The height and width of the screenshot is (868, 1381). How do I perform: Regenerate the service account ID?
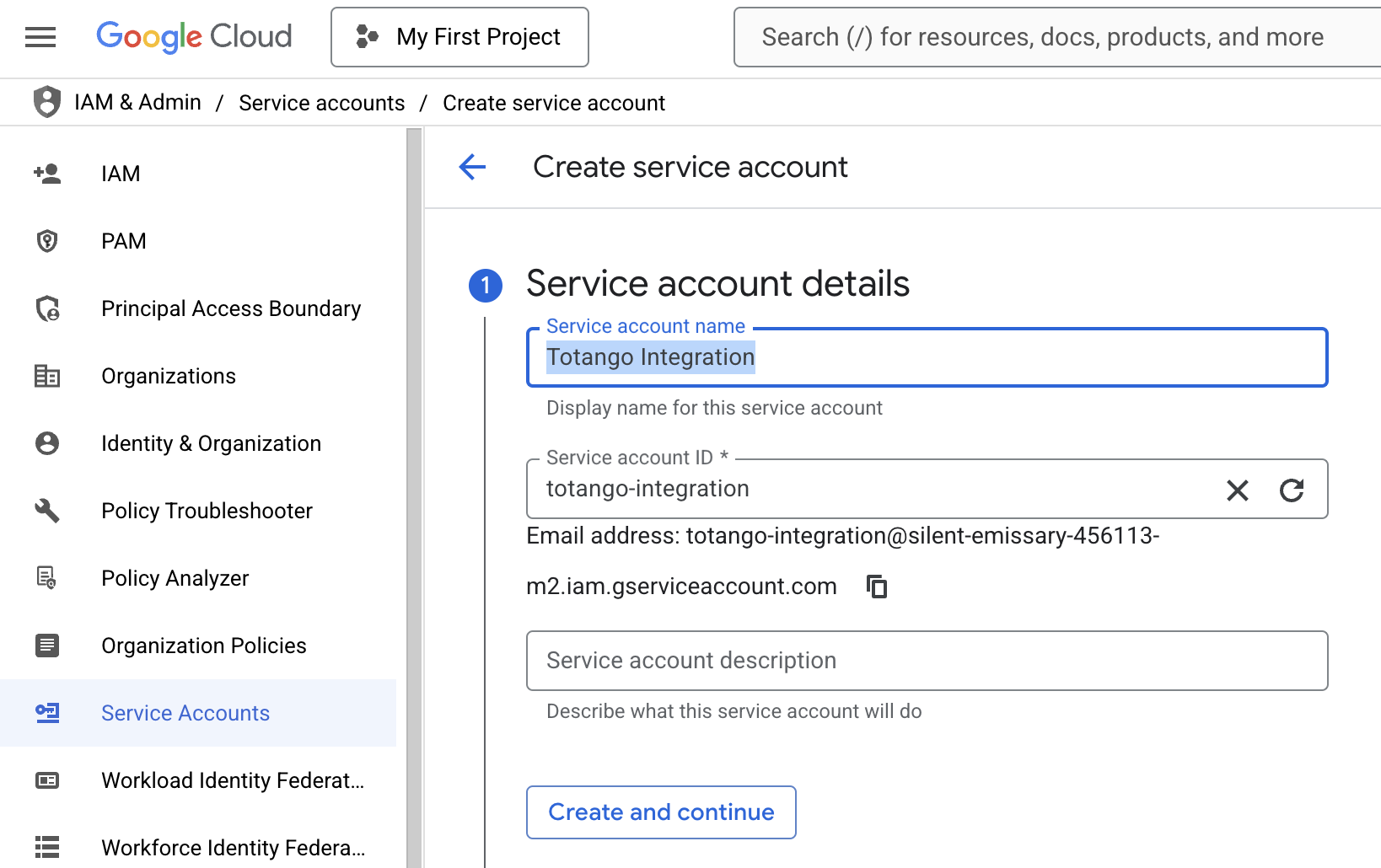(1292, 490)
